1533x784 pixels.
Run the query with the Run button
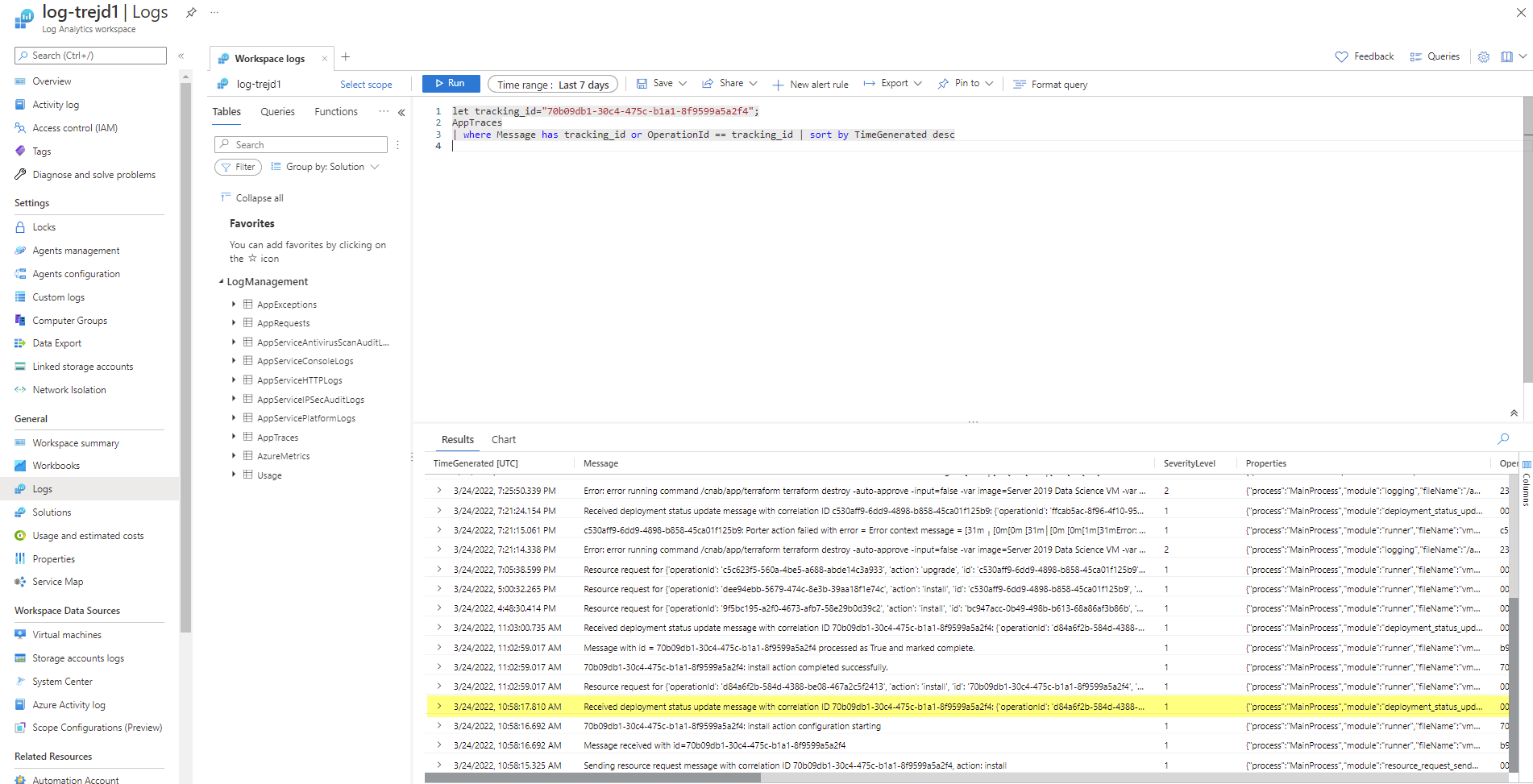451,83
